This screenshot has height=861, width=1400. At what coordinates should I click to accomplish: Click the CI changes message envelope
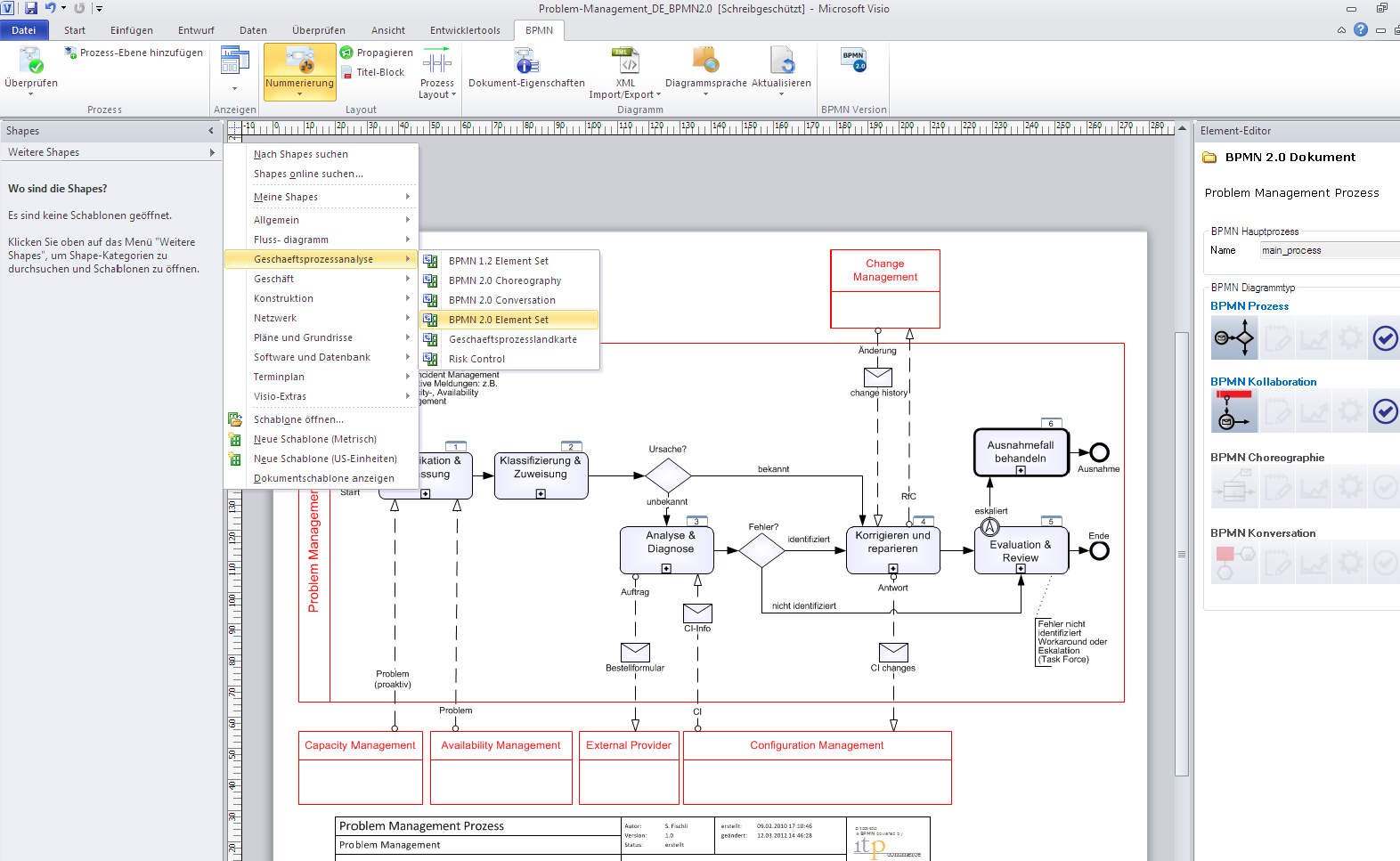(893, 652)
